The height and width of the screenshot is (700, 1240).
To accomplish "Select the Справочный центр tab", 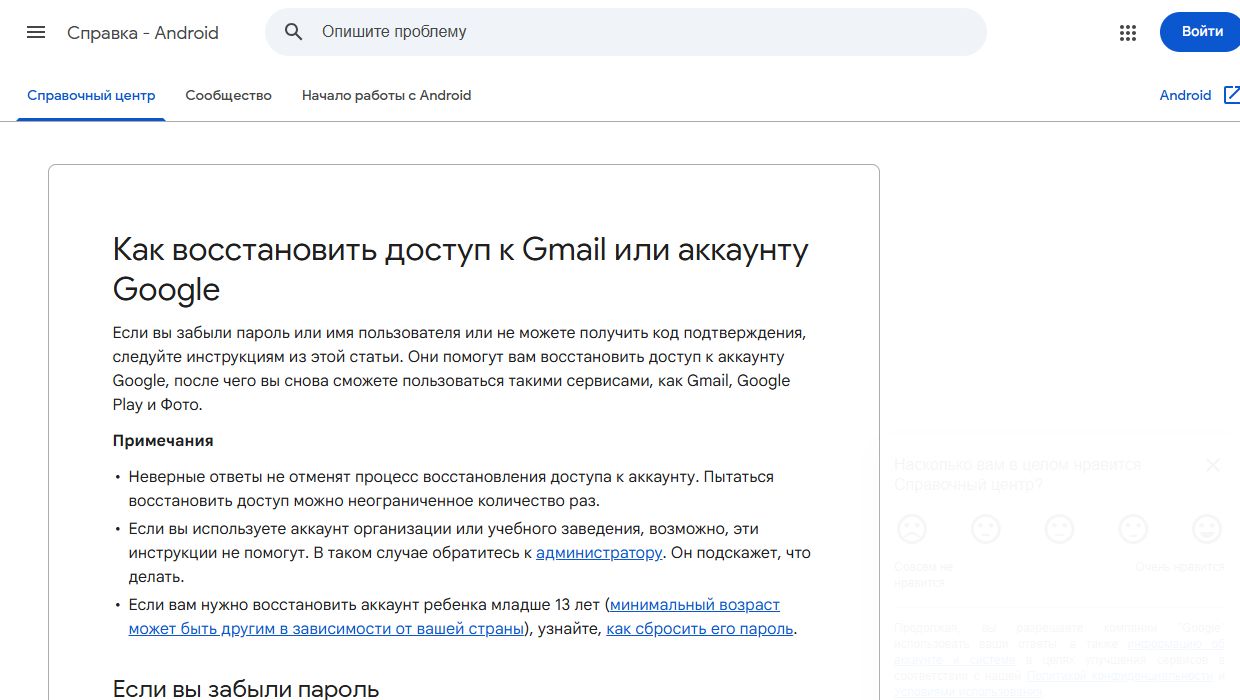I will [91, 96].
